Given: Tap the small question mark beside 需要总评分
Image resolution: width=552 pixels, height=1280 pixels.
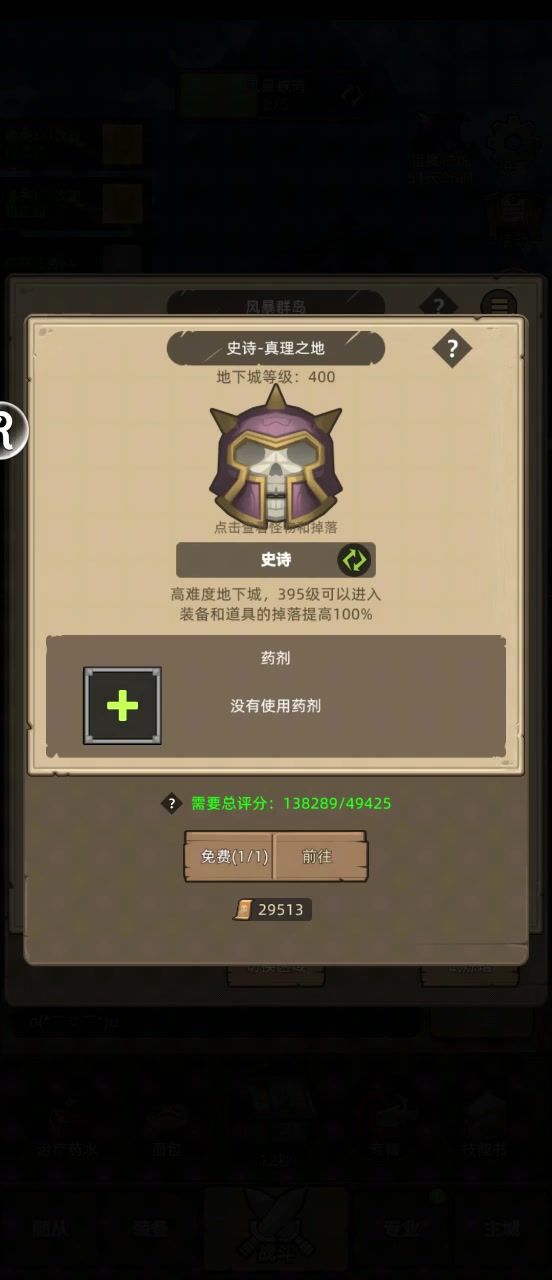Looking at the screenshot, I should (172, 803).
